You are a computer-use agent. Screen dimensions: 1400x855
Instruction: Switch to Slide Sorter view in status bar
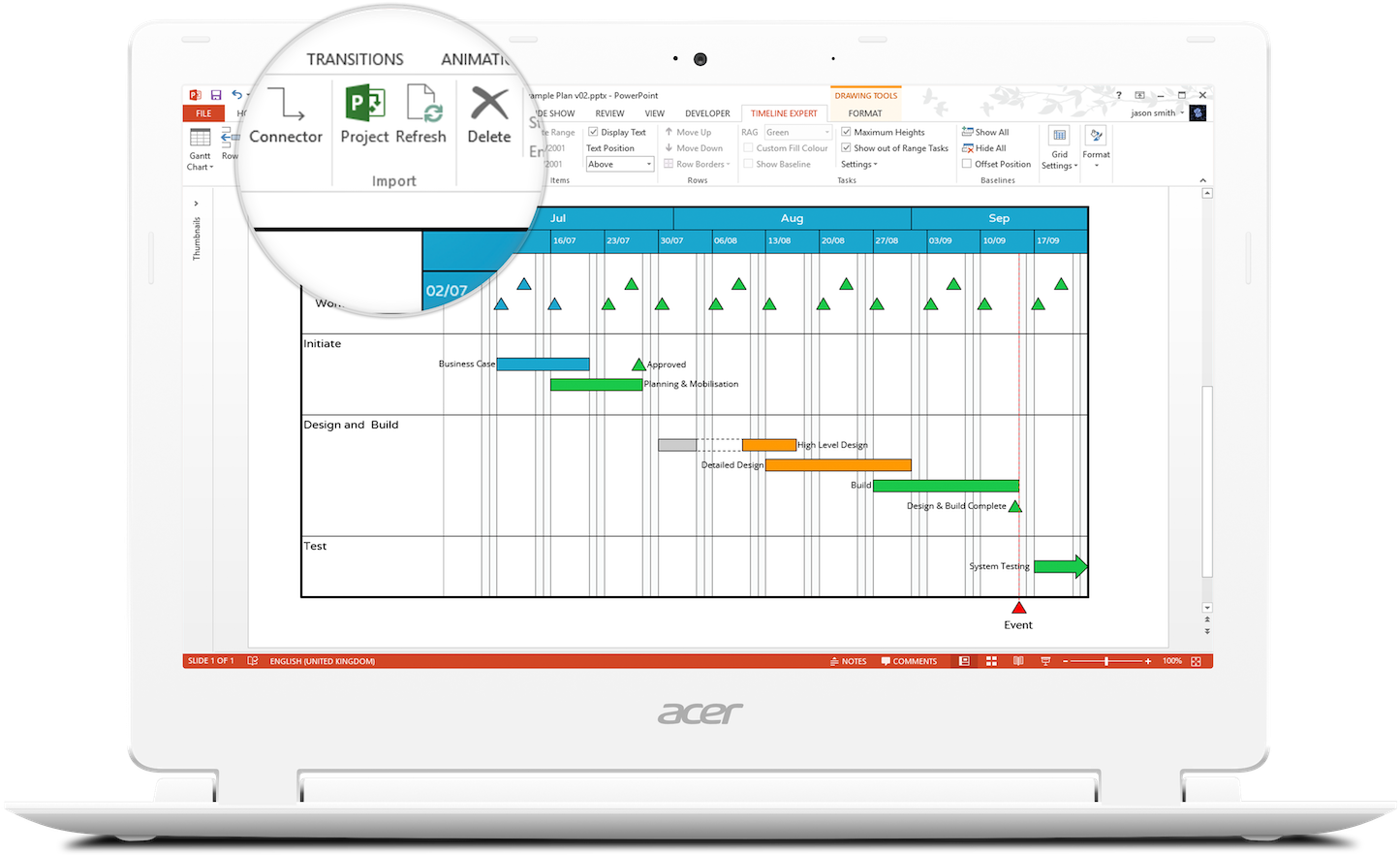tap(991, 661)
